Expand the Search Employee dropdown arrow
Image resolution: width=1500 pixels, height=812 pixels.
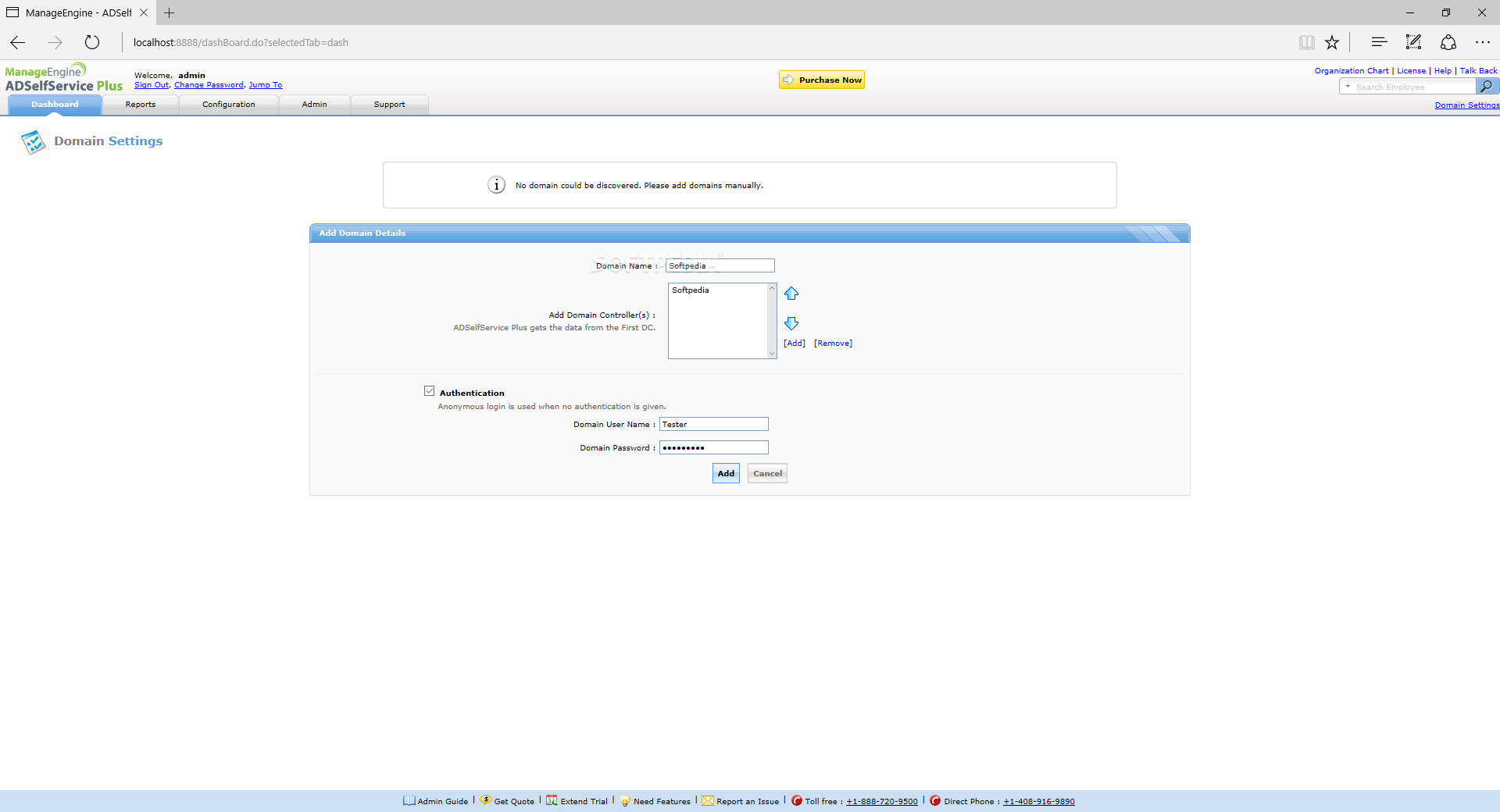[1348, 87]
